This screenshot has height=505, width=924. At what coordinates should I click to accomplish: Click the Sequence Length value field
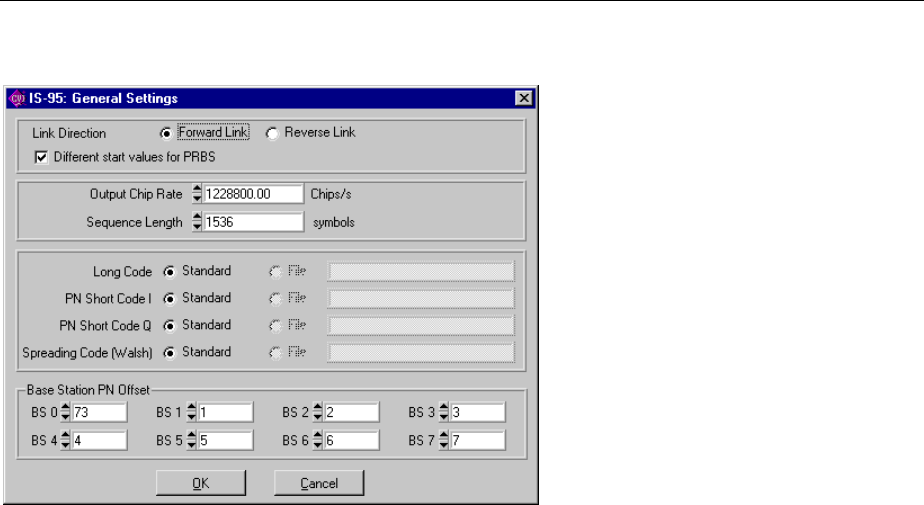[x=253, y=222]
